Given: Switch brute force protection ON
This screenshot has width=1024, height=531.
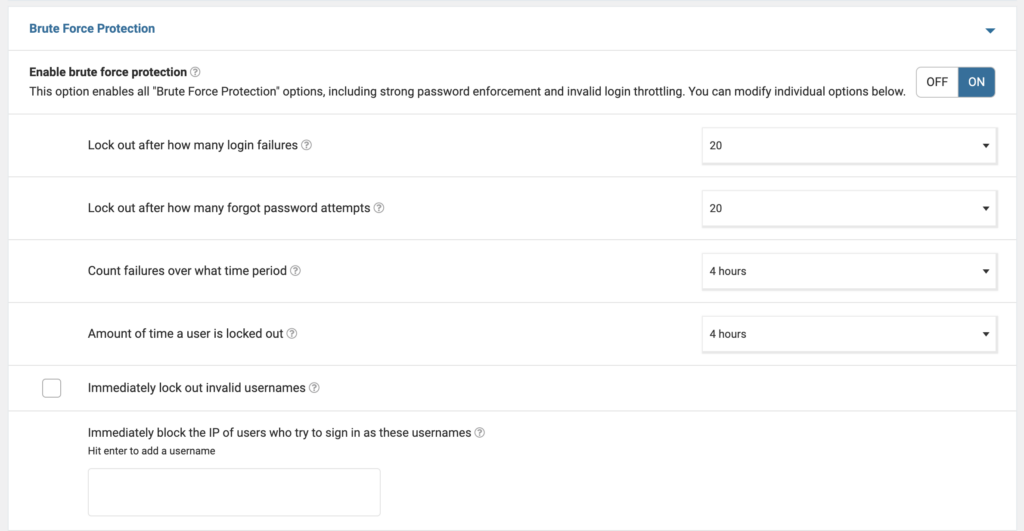Looking at the screenshot, I should 976,82.
